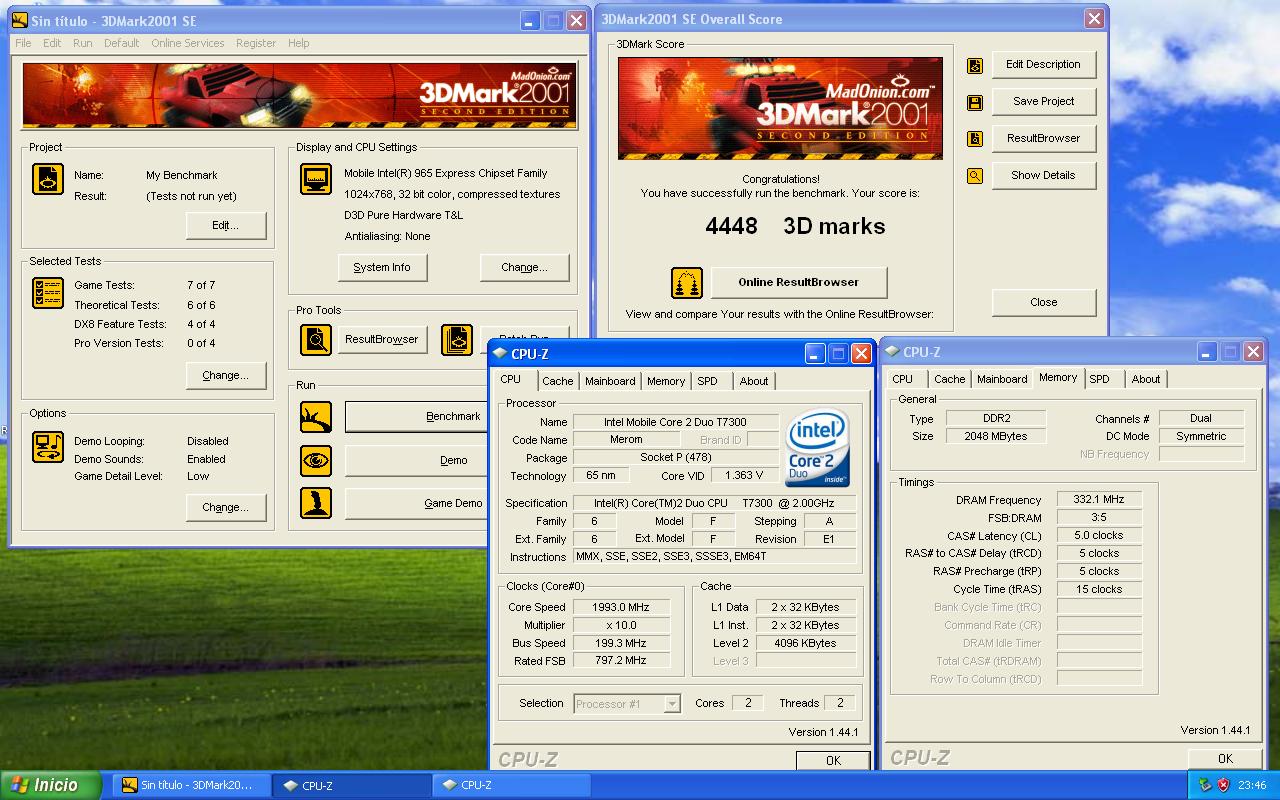Switch to SPD tab in Memory CPU-Z window
Image resolution: width=1280 pixels, height=800 pixels.
[x=1099, y=379]
